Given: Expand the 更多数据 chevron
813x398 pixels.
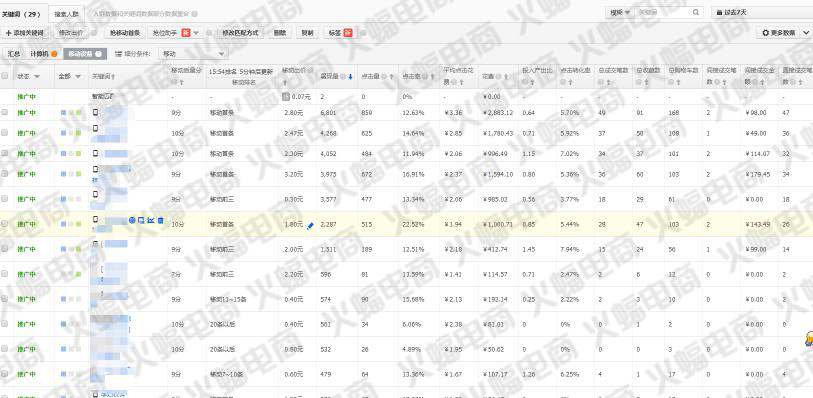Looking at the screenshot, I should [806, 33].
